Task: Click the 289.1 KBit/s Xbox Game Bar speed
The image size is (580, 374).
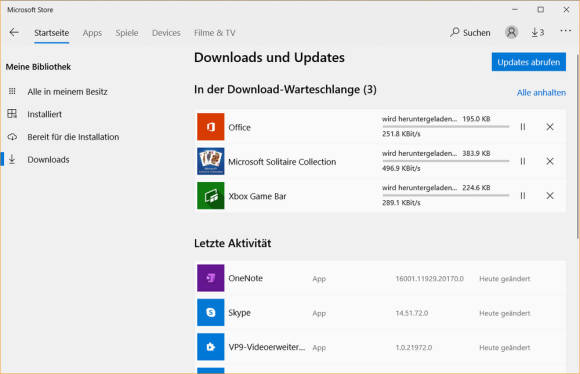Action: tap(401, 203)
